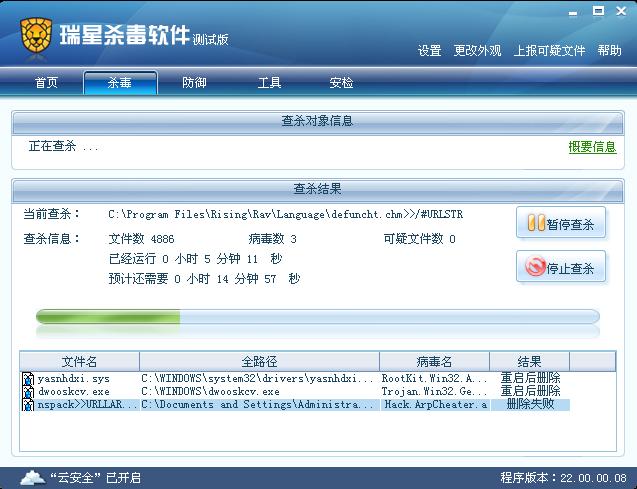Click the 正在查杀 status text
The width and height of the screenshot is (637, 489).
coord(64,146)
